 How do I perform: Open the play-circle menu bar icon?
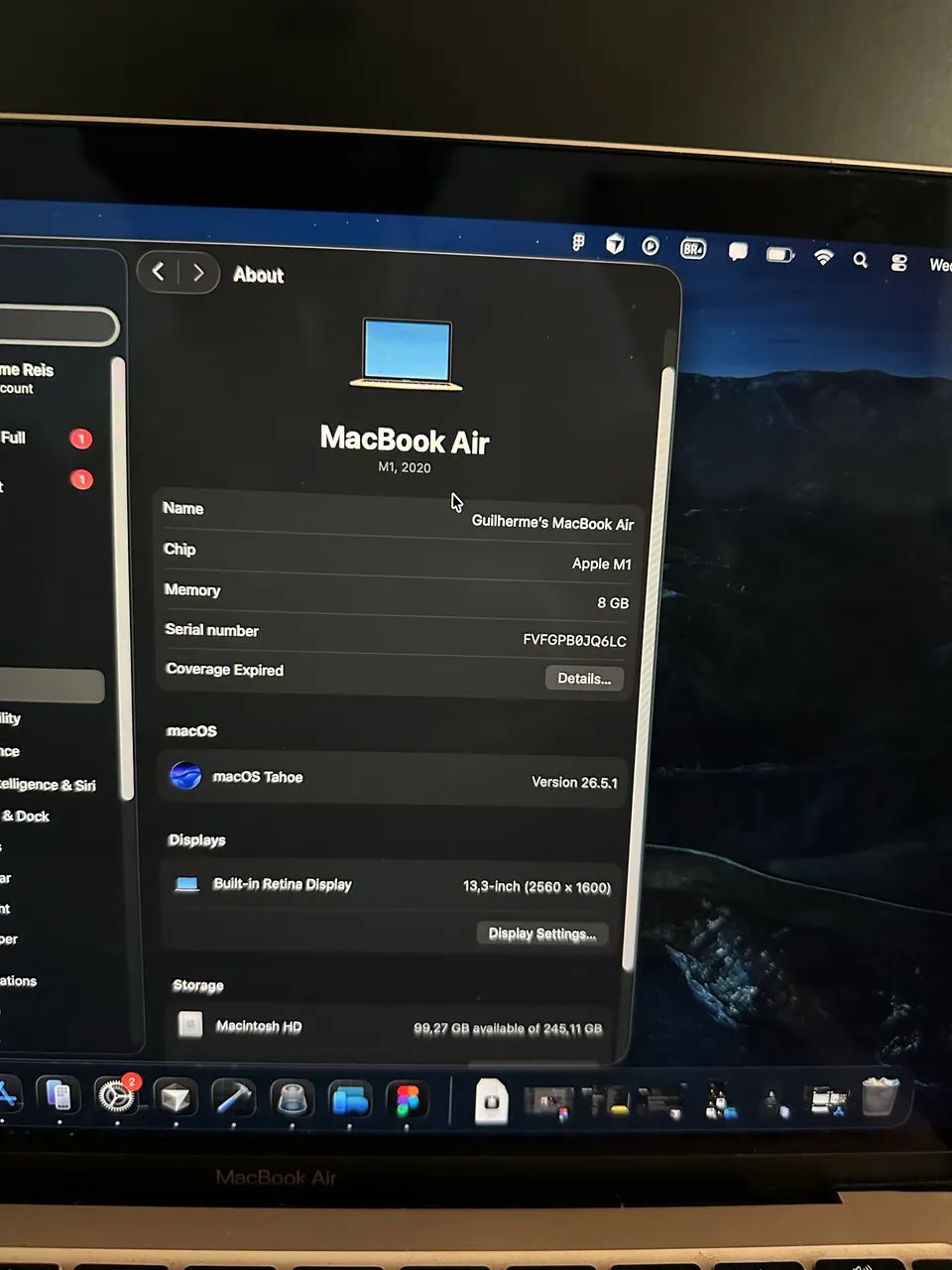click(x=651, y=245)
